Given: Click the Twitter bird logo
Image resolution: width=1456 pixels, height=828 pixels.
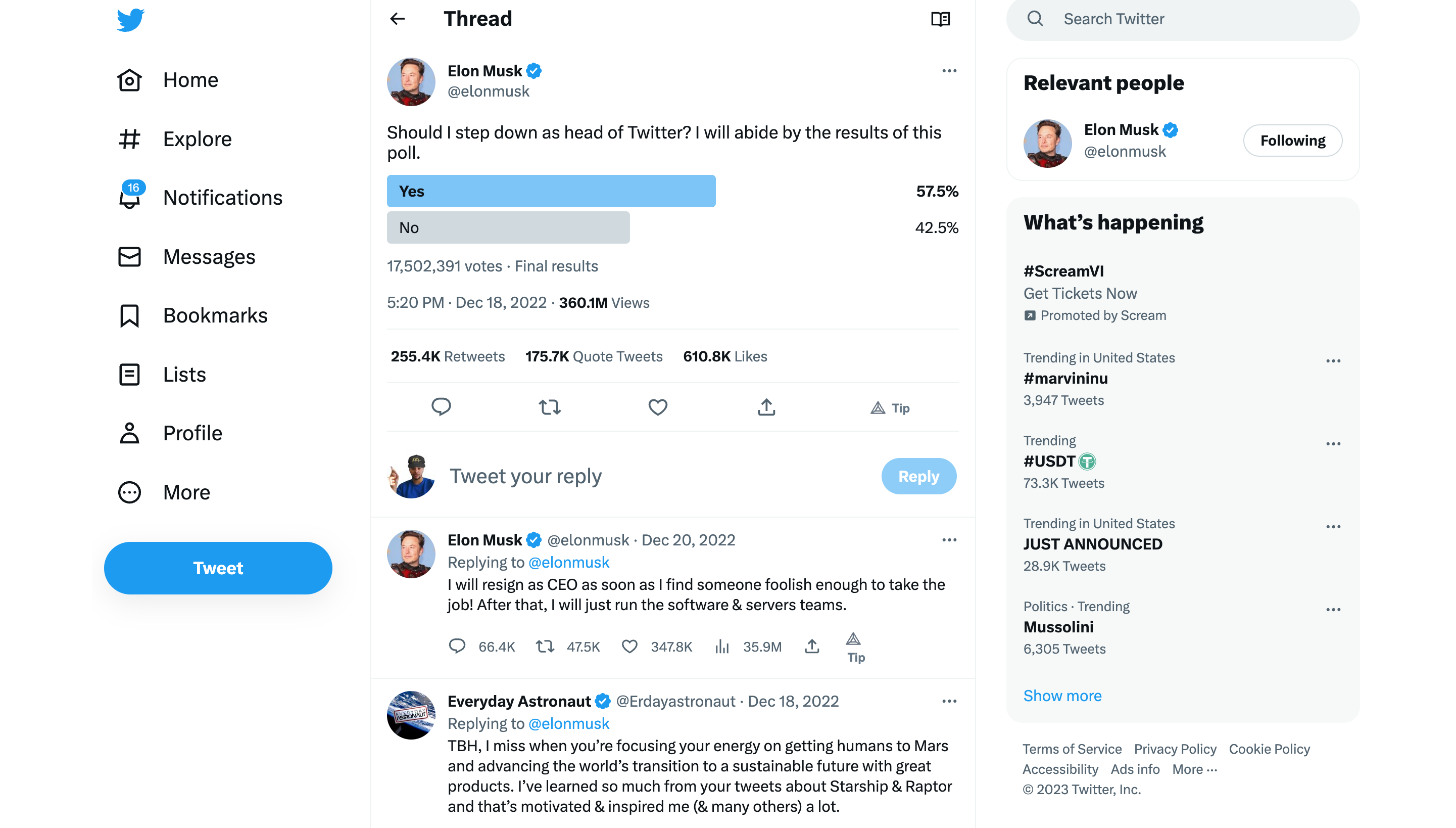Looking at the screenshot, I should point(130,20).
